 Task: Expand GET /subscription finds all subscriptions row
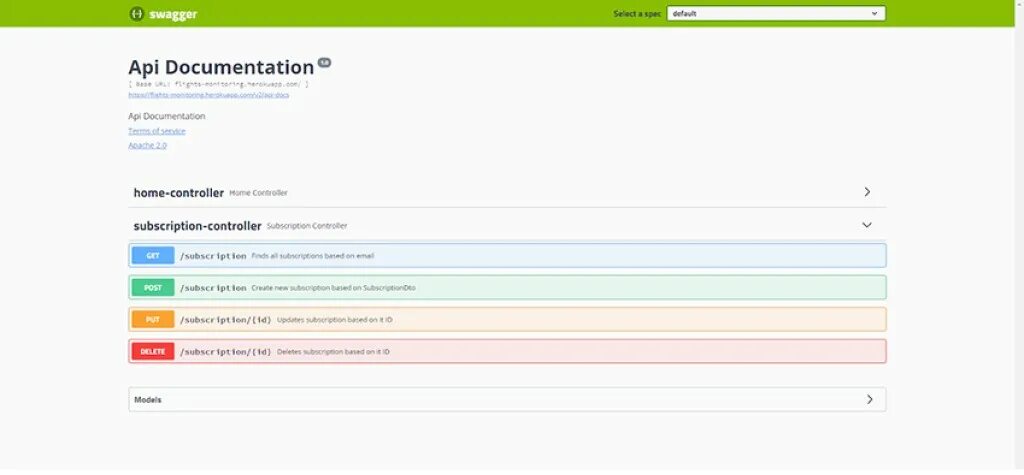click(x=507, y=255)
